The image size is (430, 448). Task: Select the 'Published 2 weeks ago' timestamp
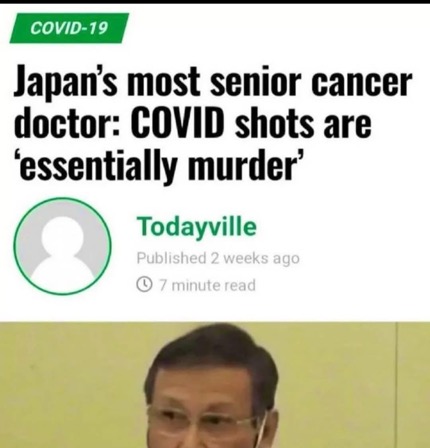[x=218, y=258]
